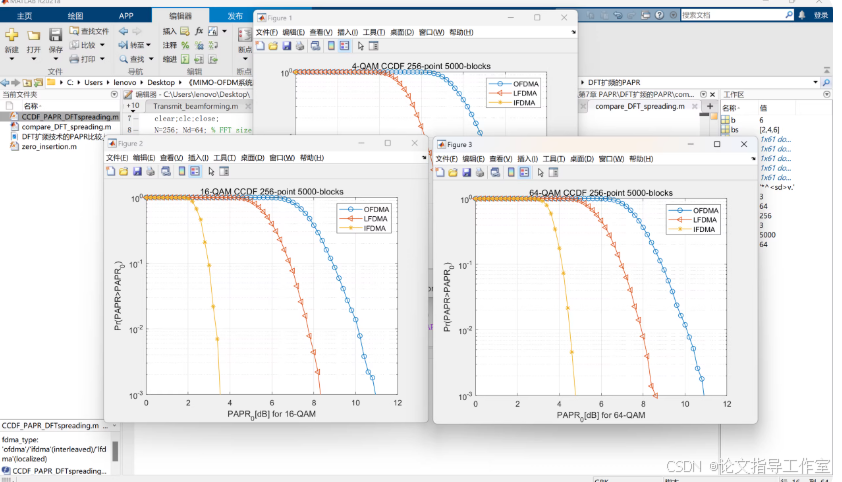842x482 pixels.
Task: Expand the 查找 dropdown arrow
Action: click(151, 59)
